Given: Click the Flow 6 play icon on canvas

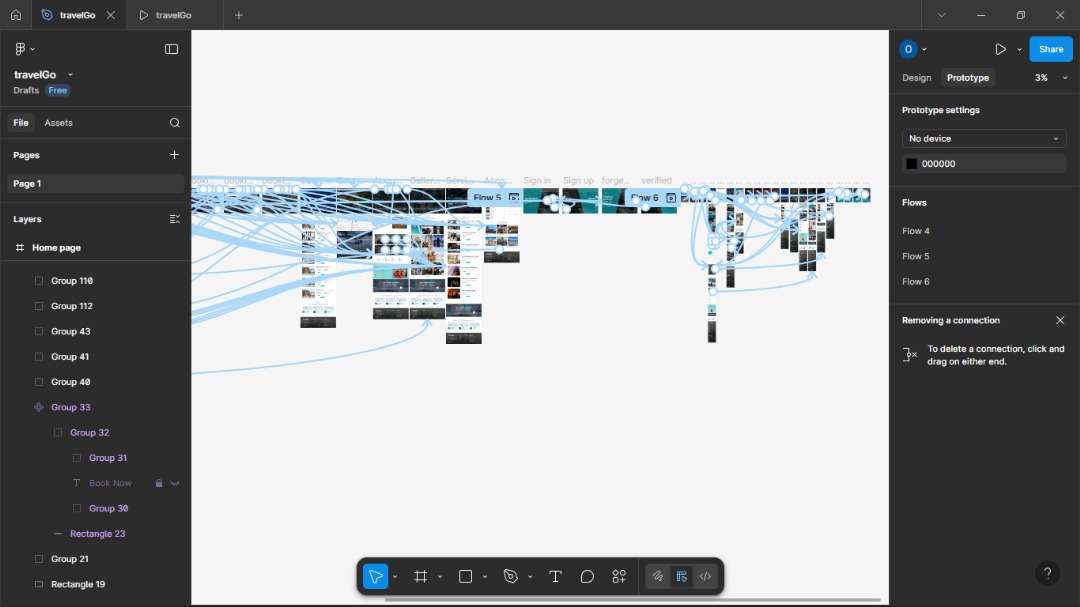Looking at the screenshot, I should [671, 198].
